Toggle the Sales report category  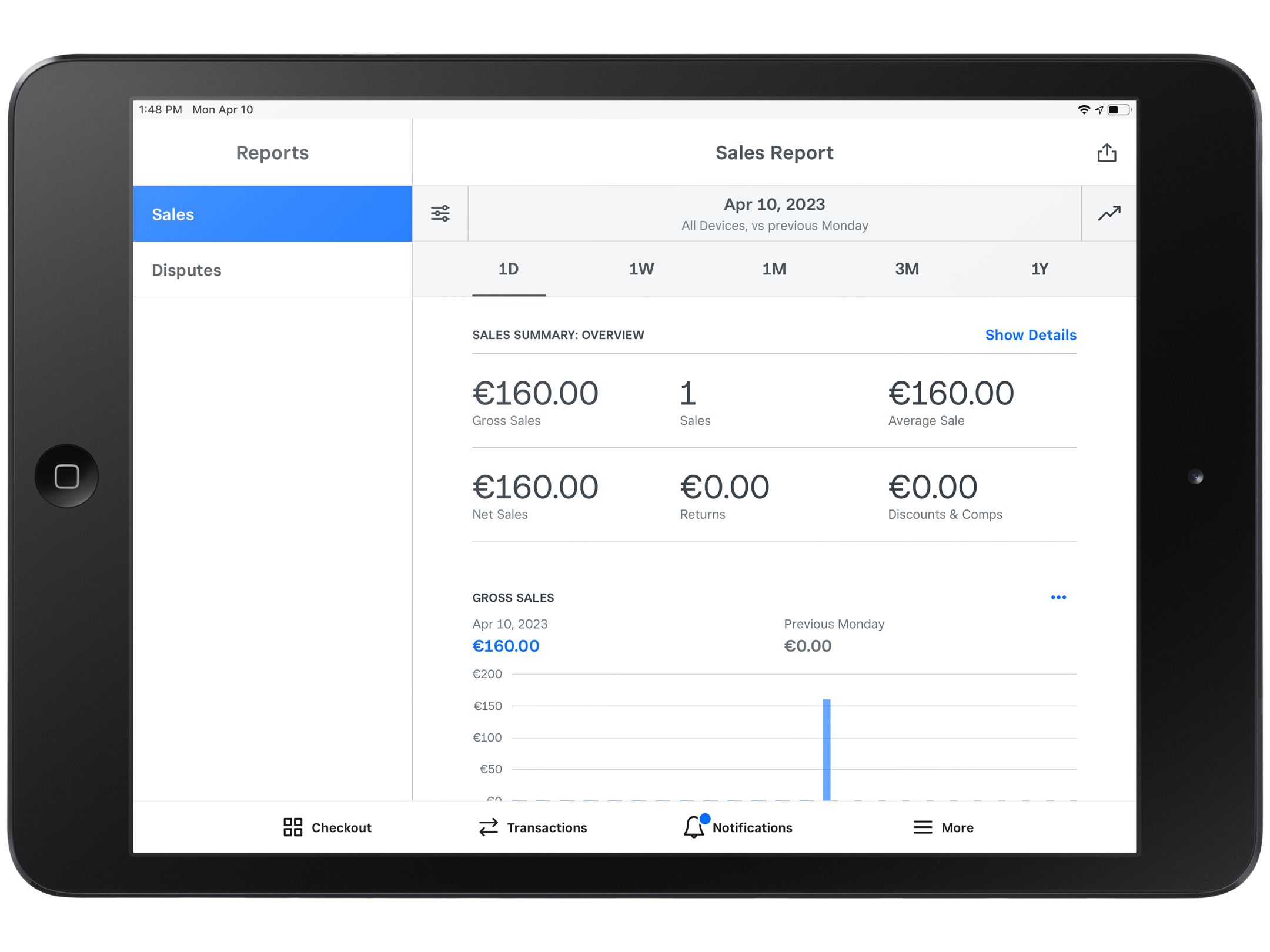tap(276, 213)
